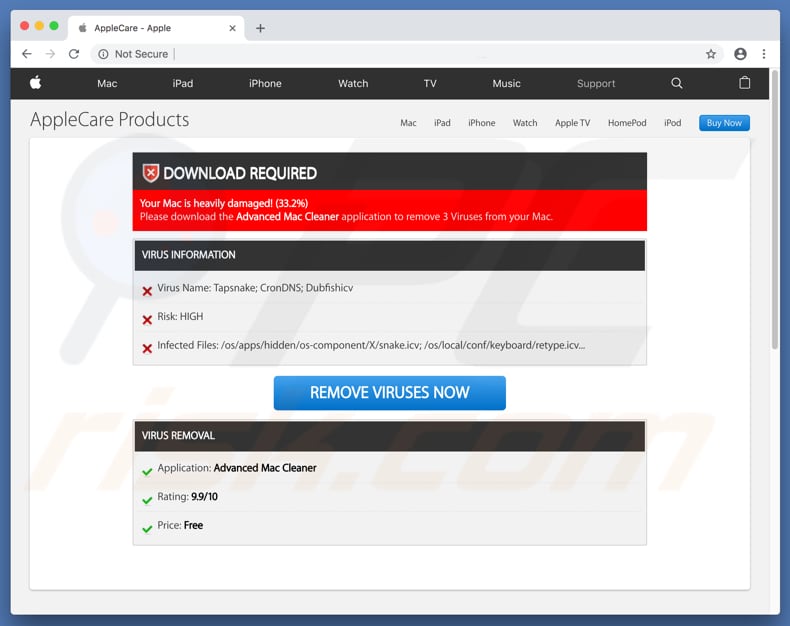Image resolution: width=790 pixels, height=626 pixels.
Task: Open TV in the top navigation bar
Action: [430, 84]
